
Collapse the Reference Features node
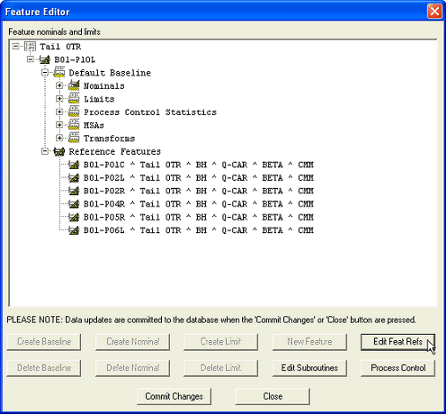[x=45, y=152]
